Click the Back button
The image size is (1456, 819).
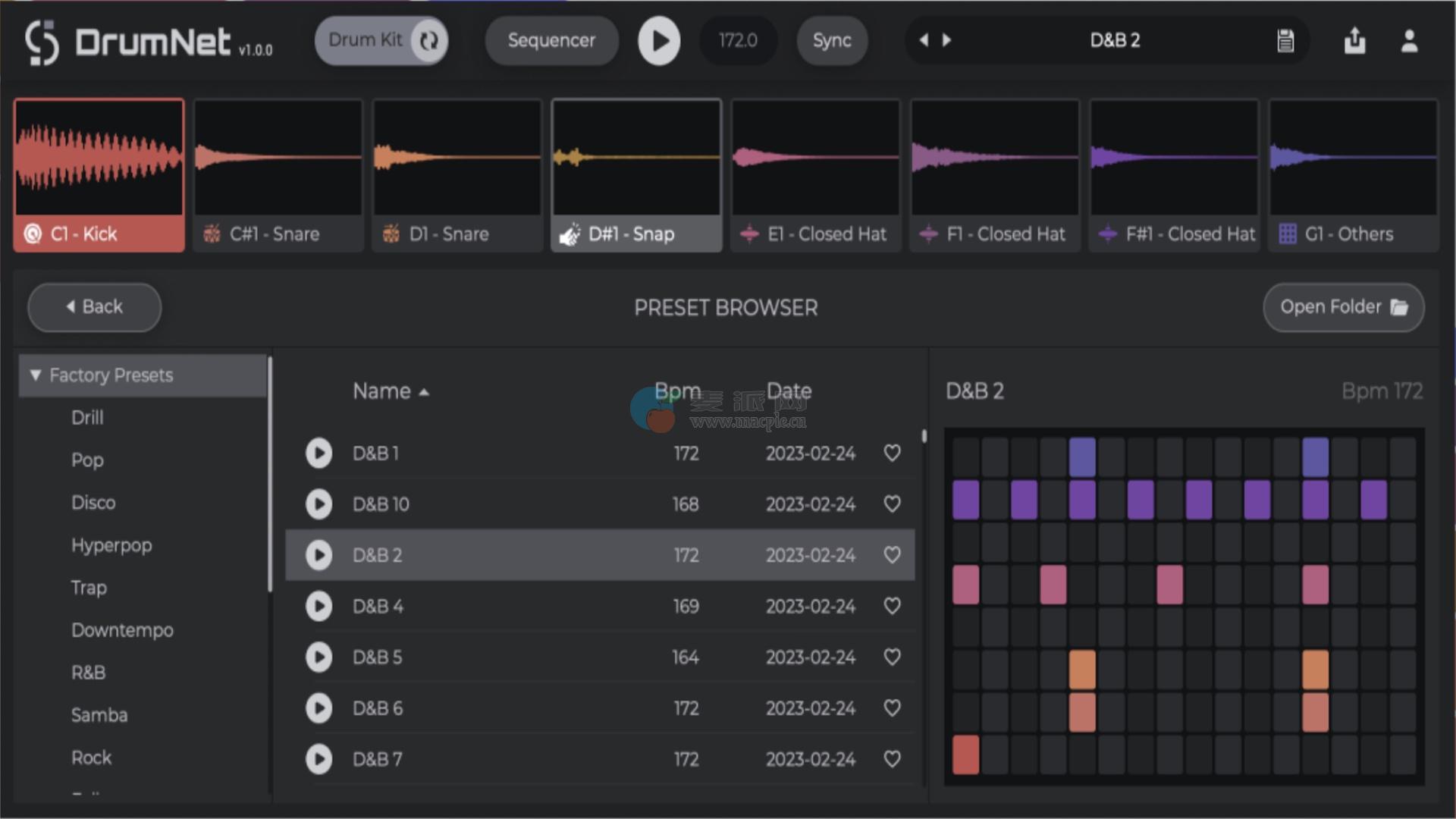(x=94, y=307)
